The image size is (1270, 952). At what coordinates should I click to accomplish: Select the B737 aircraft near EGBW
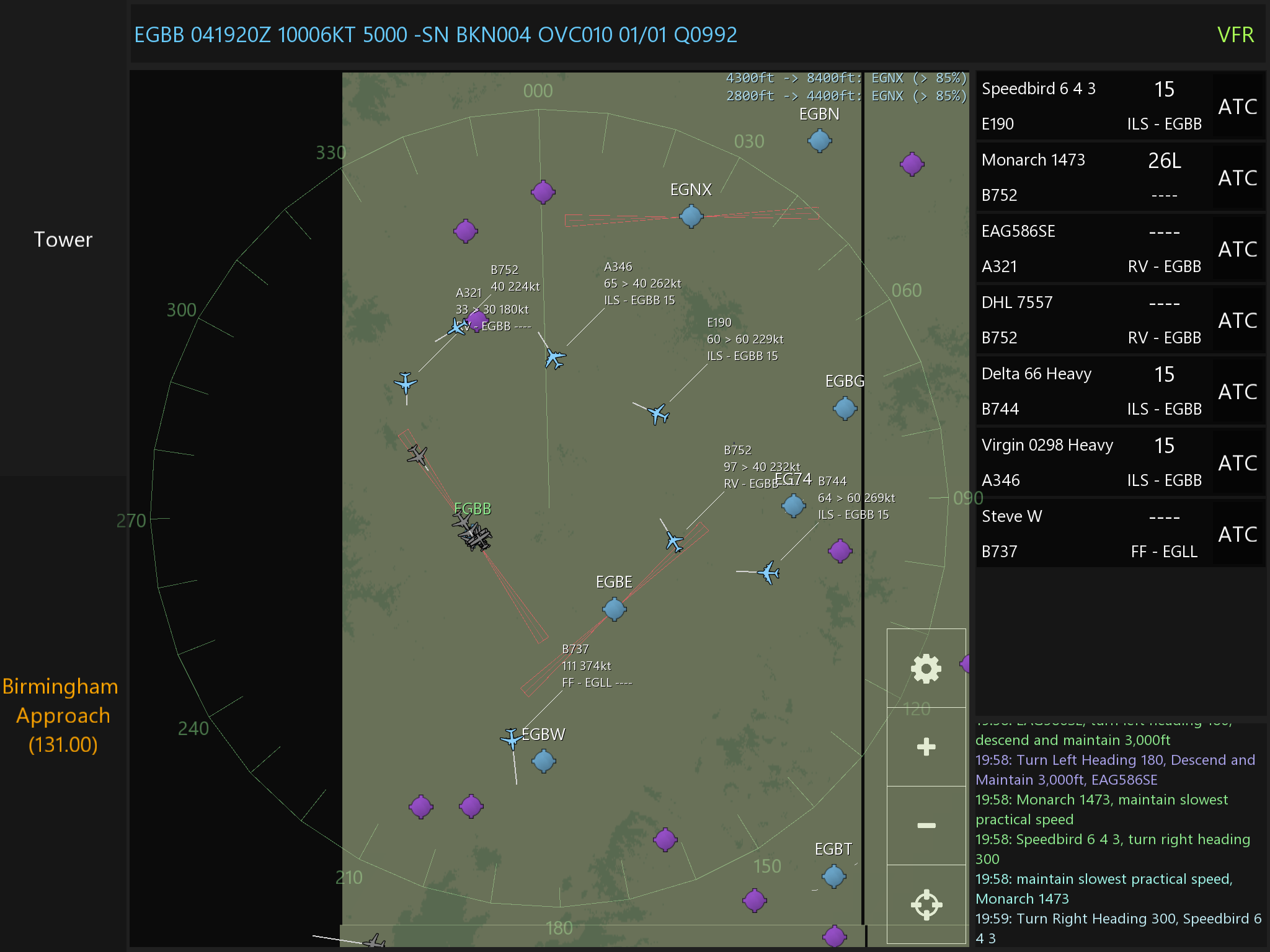point(512,738)
